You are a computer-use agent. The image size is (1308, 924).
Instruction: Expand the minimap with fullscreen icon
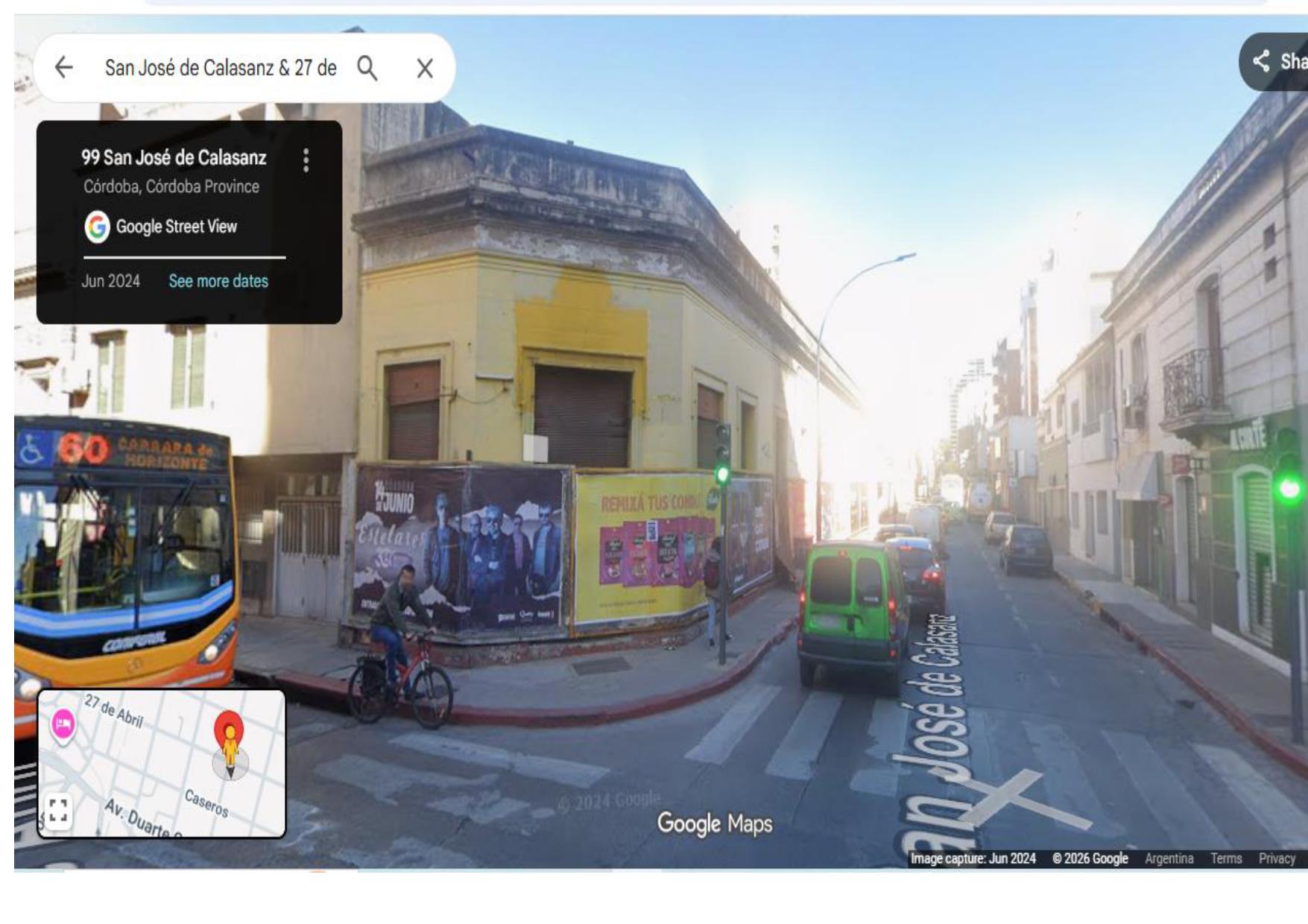tap(58, 810)
